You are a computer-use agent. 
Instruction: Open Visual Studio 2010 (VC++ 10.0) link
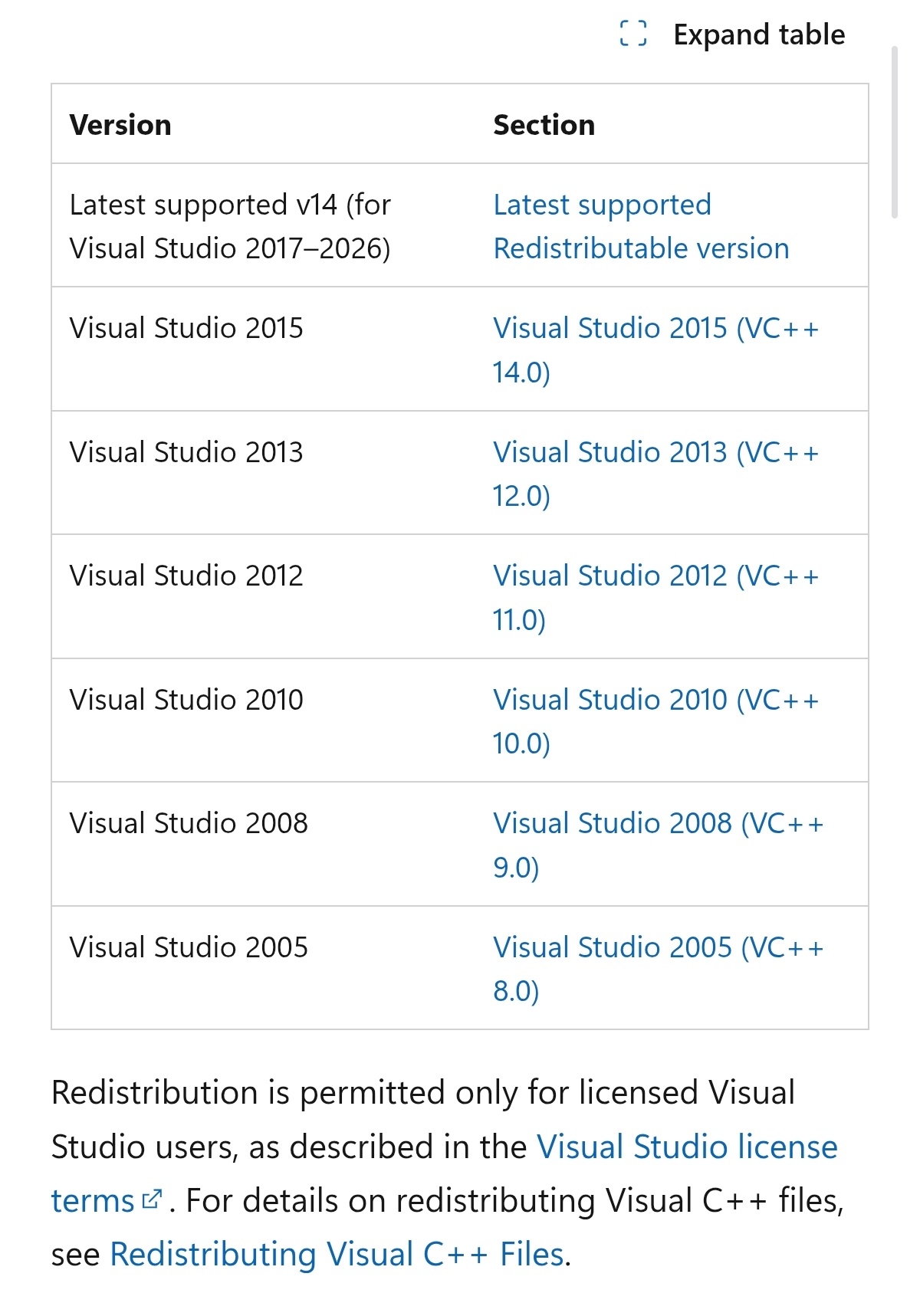tap(655, 701)
